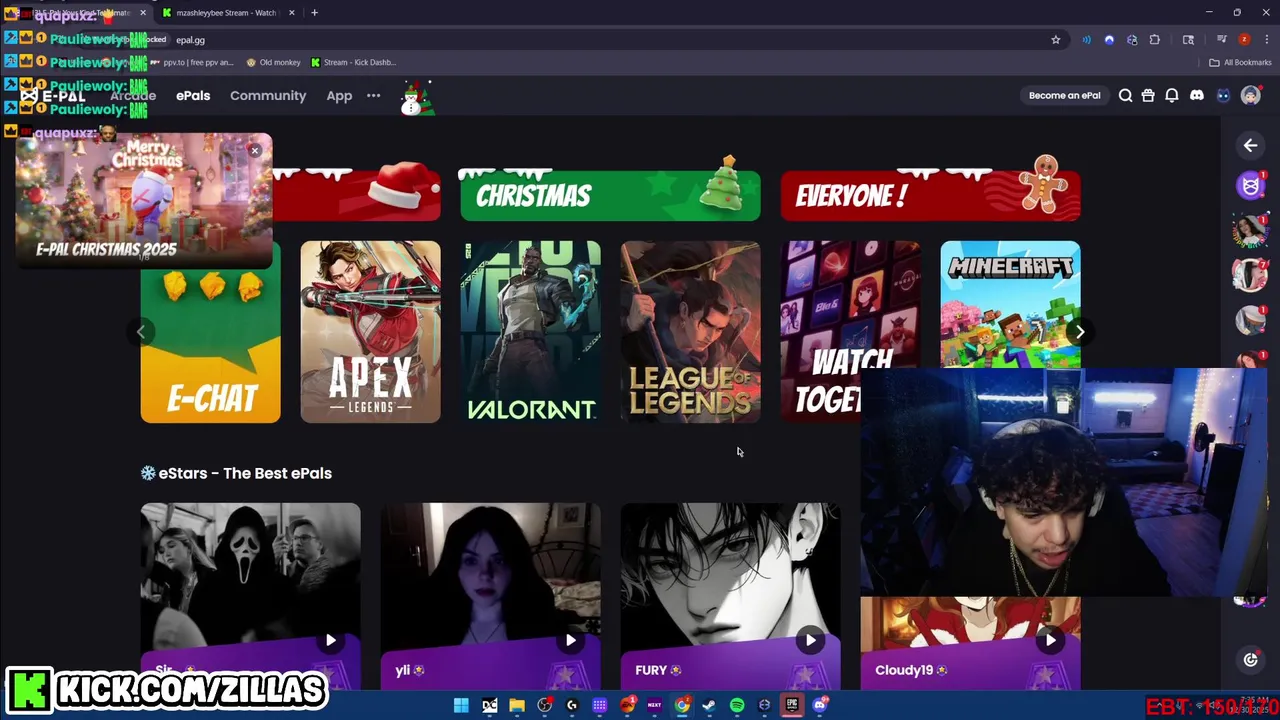The image size is (1280, 720).
Task: Click the blue cat mascot icon
Action: [x=1223, y=96]
